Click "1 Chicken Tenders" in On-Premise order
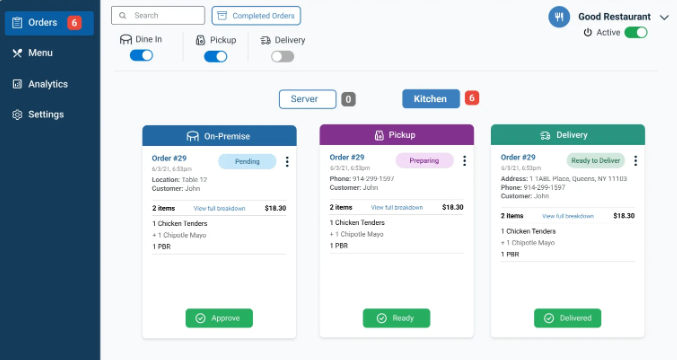The width and height of the screenshot is (677, 360). pyautogui.click(x=180, y=224)
